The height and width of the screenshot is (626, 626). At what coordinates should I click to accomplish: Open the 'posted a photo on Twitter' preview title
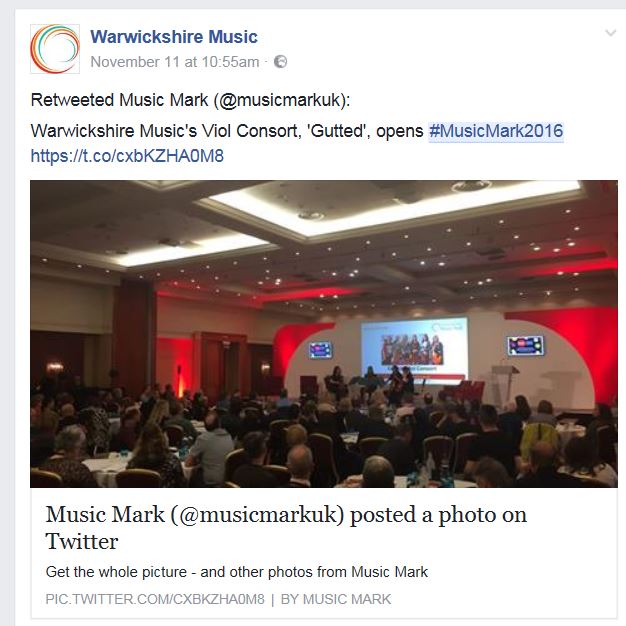click(x=286, y=527)
